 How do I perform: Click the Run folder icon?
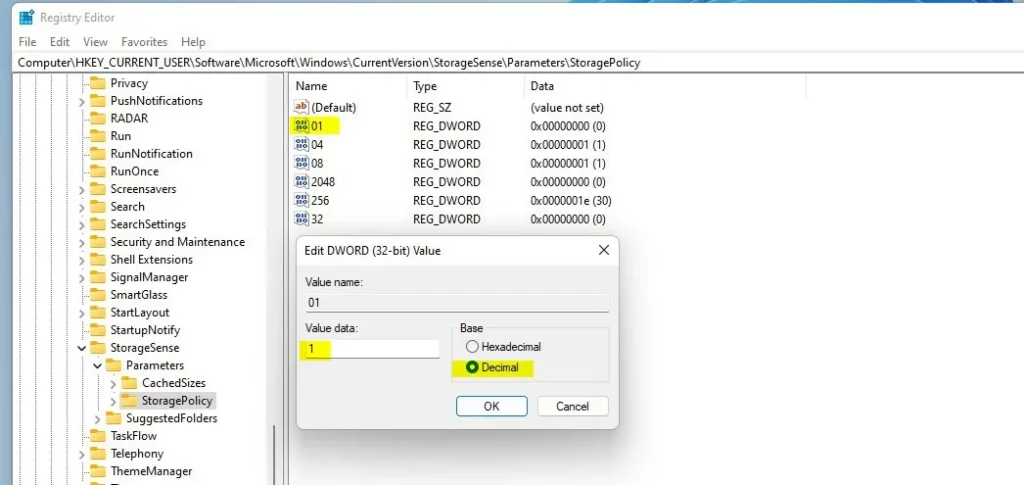(98, 136)
